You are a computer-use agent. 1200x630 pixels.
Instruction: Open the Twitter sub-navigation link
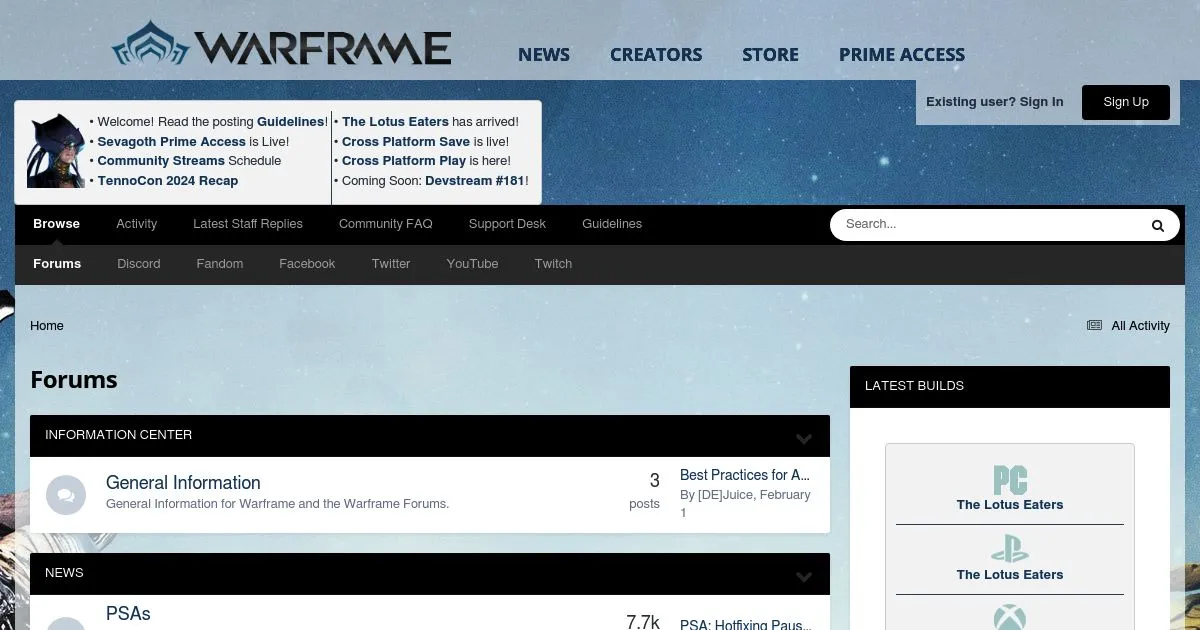coord(391,264)
